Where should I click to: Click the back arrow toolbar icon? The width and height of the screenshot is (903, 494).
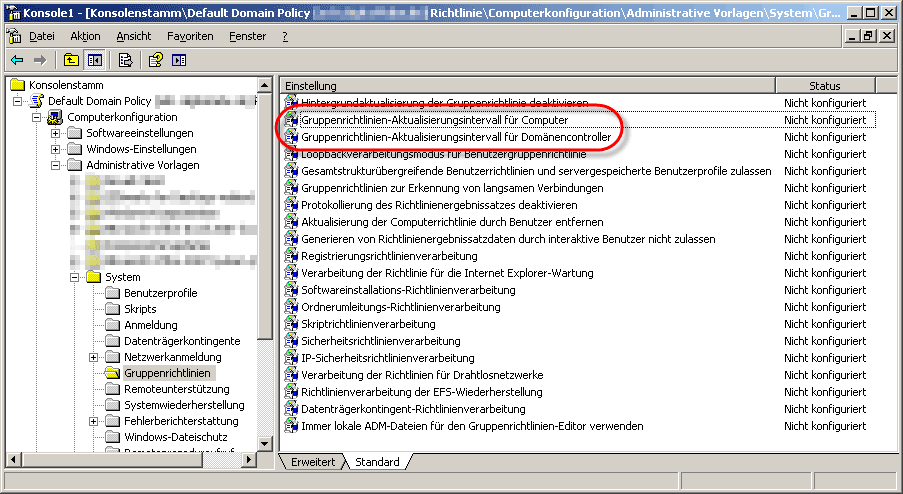point(17,60)
